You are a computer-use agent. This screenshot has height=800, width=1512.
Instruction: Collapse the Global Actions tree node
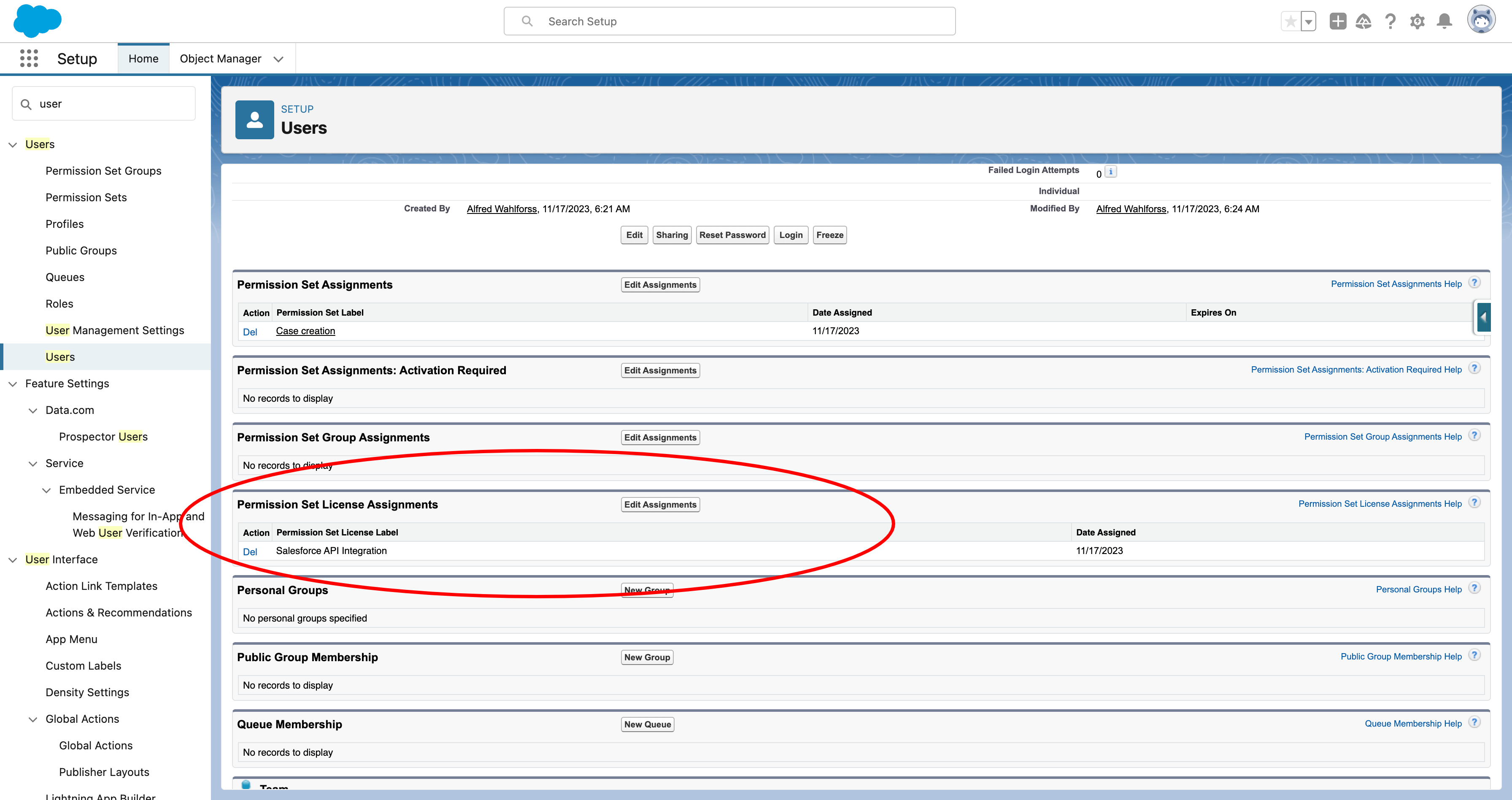[x=33, y=719]
